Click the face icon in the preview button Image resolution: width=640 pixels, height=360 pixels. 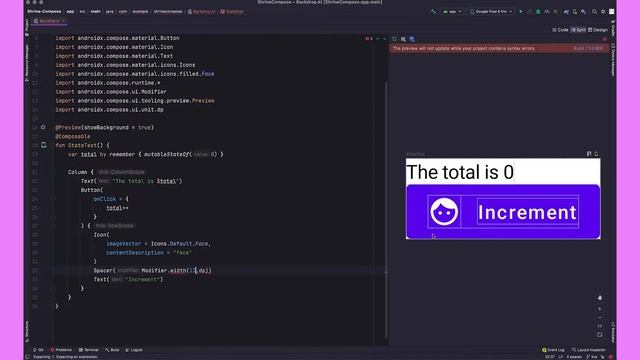pyautogui.click(x=444, y=211)
